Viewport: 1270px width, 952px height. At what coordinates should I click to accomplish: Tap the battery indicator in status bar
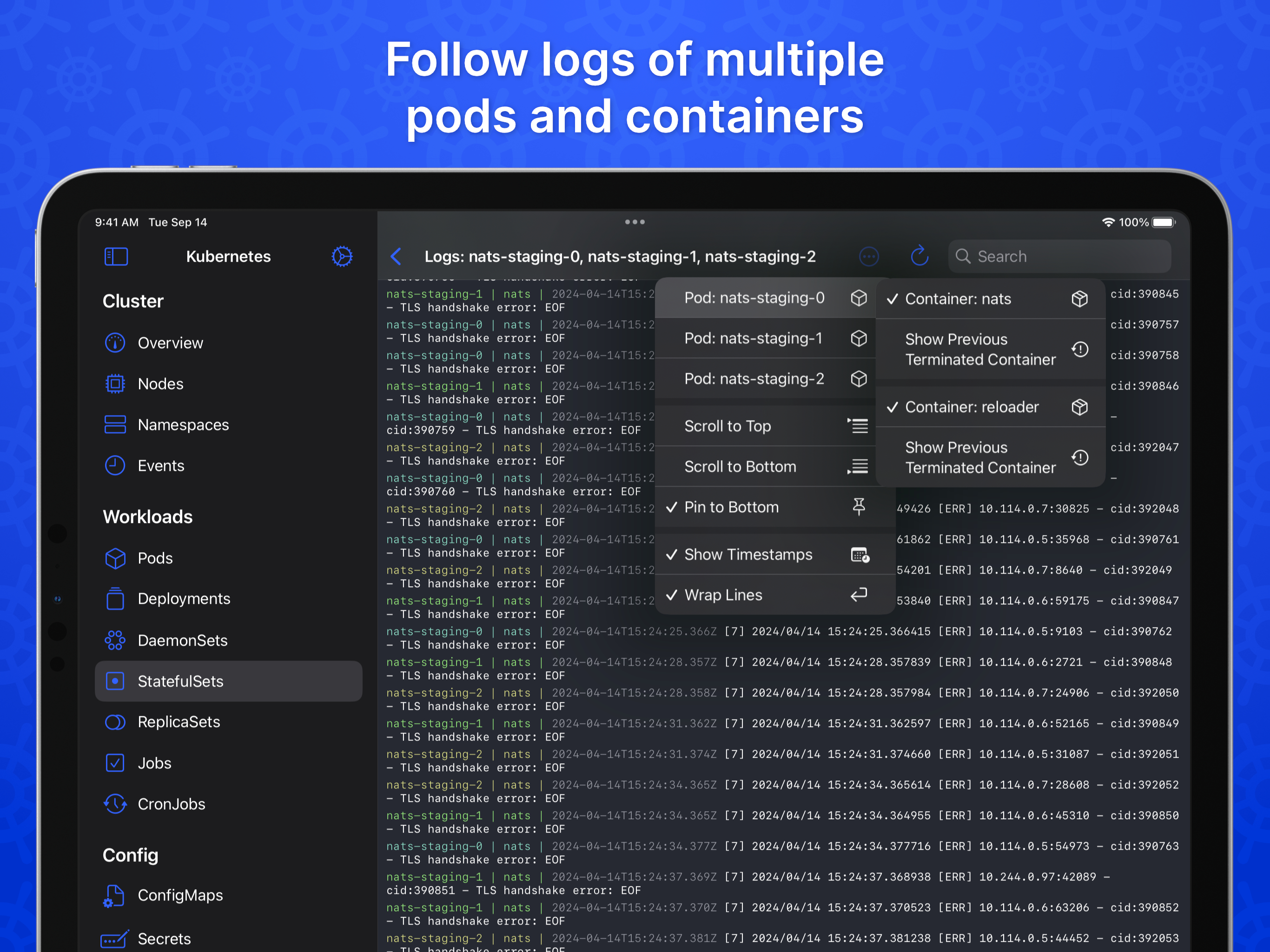pos(1164,222)
